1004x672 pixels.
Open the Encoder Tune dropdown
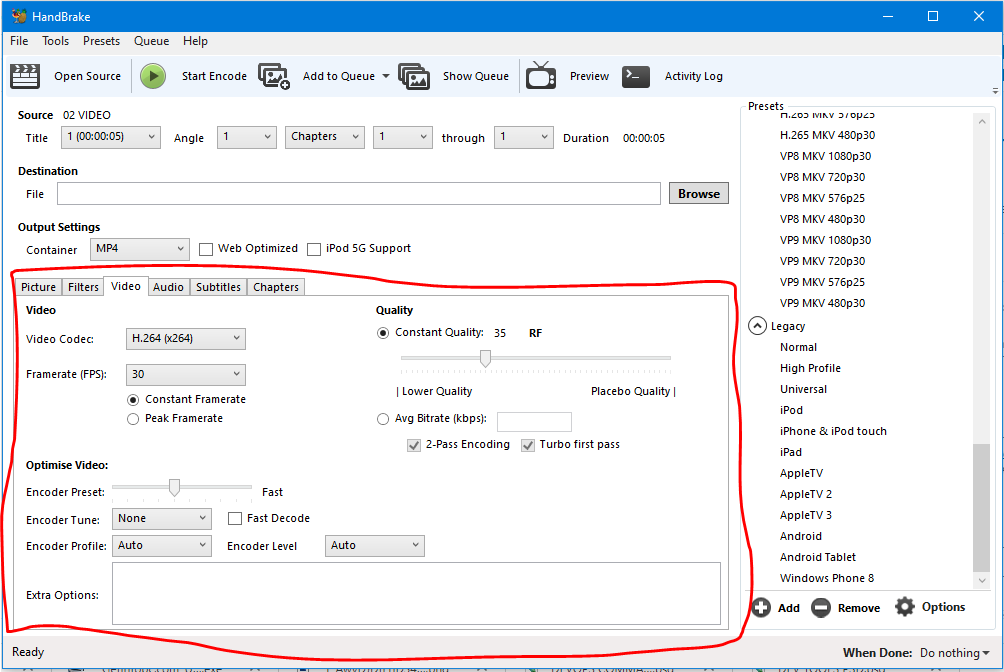(161, 518)
